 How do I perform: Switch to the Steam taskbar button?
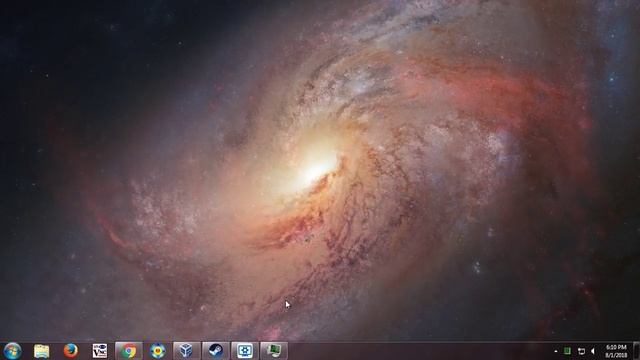tap(216, 351)
